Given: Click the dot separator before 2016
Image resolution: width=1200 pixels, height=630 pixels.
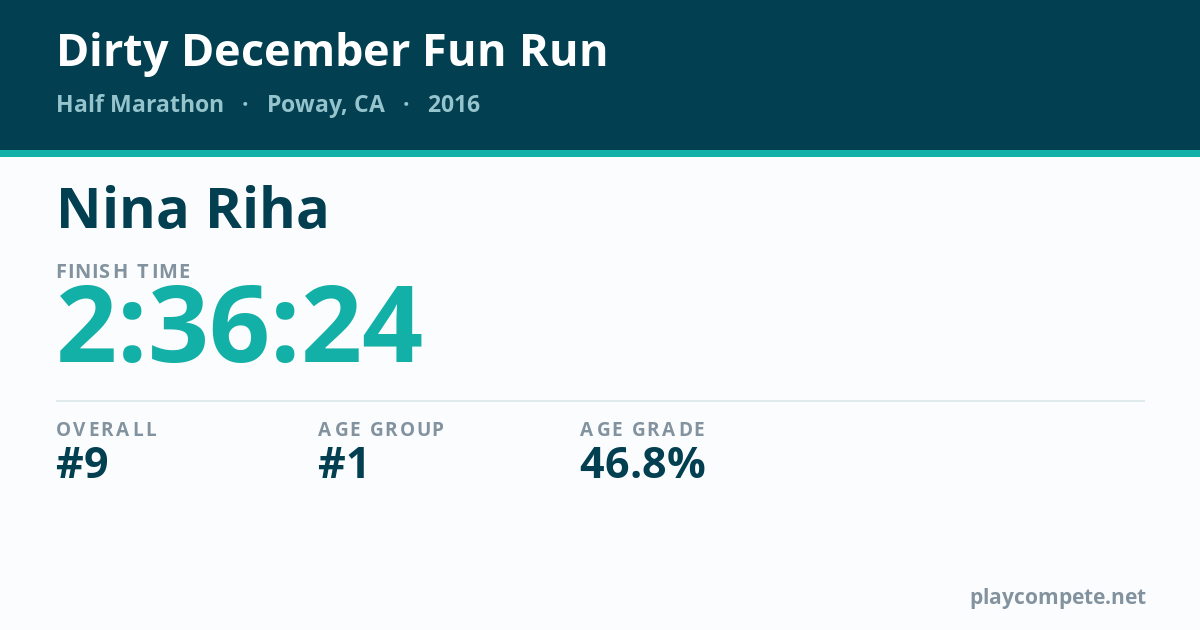Looking at the screenshot, I should (x=406, y=105).
